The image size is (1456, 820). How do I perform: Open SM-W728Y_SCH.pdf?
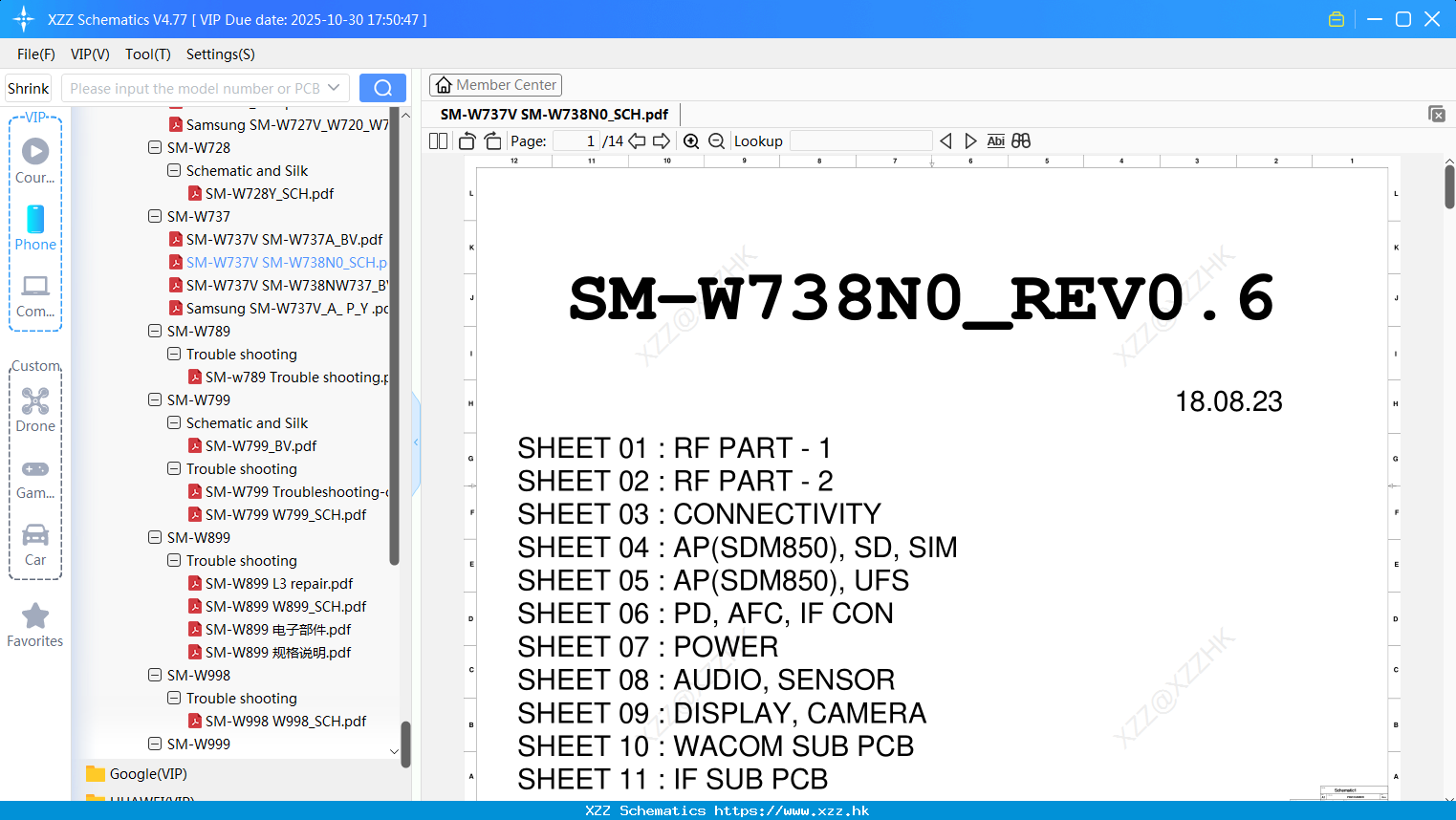coord(261,193)
